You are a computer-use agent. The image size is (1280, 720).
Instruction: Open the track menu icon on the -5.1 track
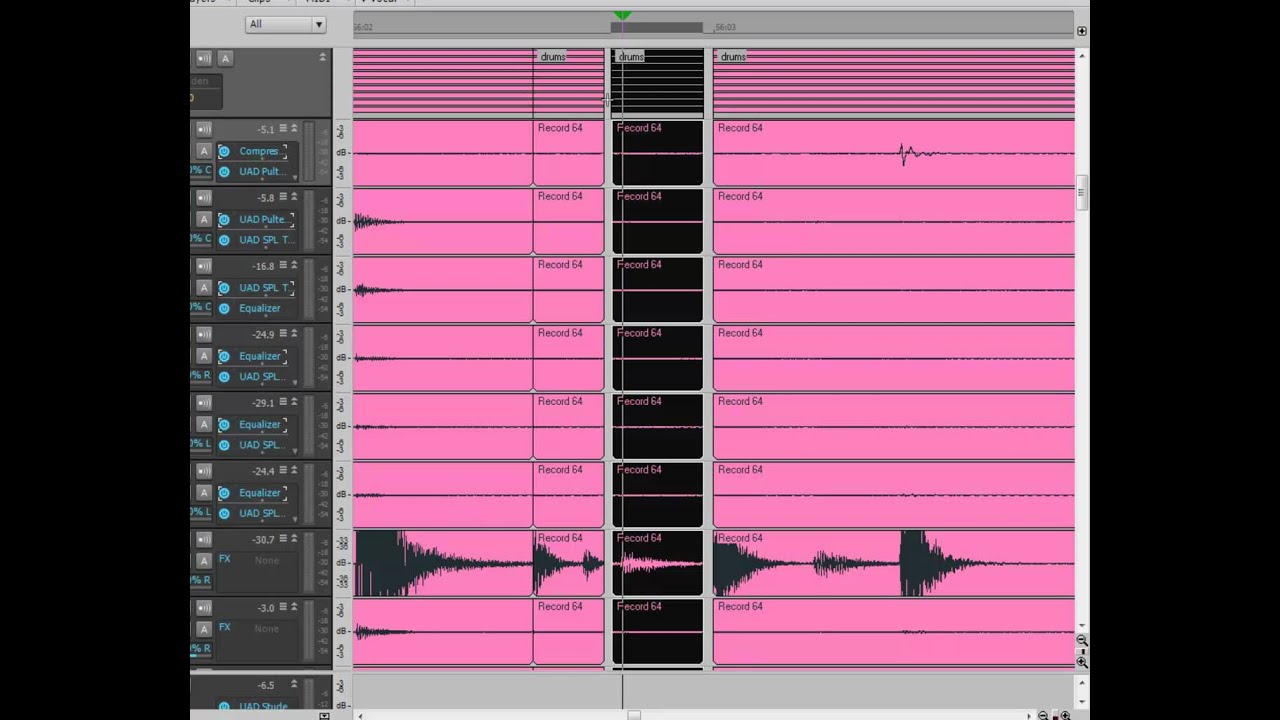tap(283, 129)
